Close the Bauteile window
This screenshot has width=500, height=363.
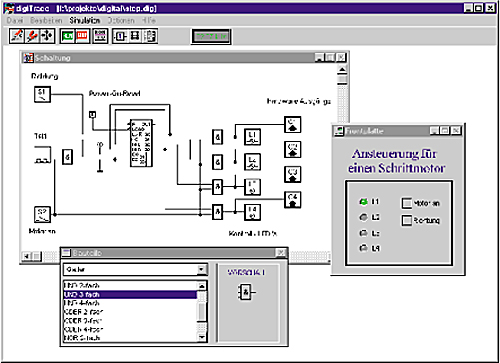281,253
